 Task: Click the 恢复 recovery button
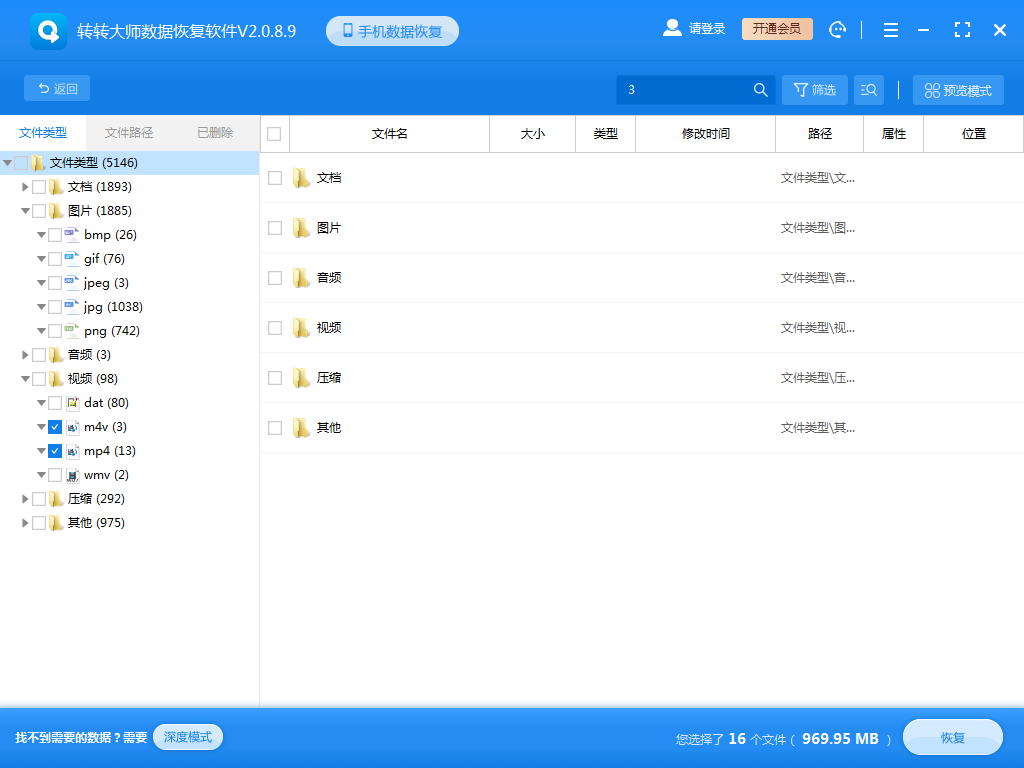click(952, 737)
